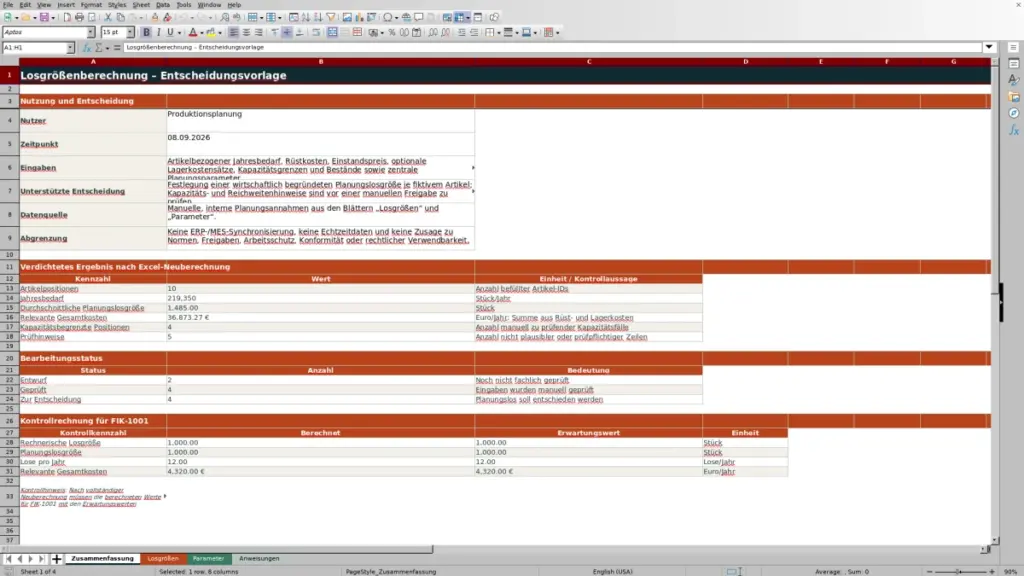The width and height of the screenshot is (1024, 576).
Task: Toggle Wrap text button
Action: coord(316,33)
